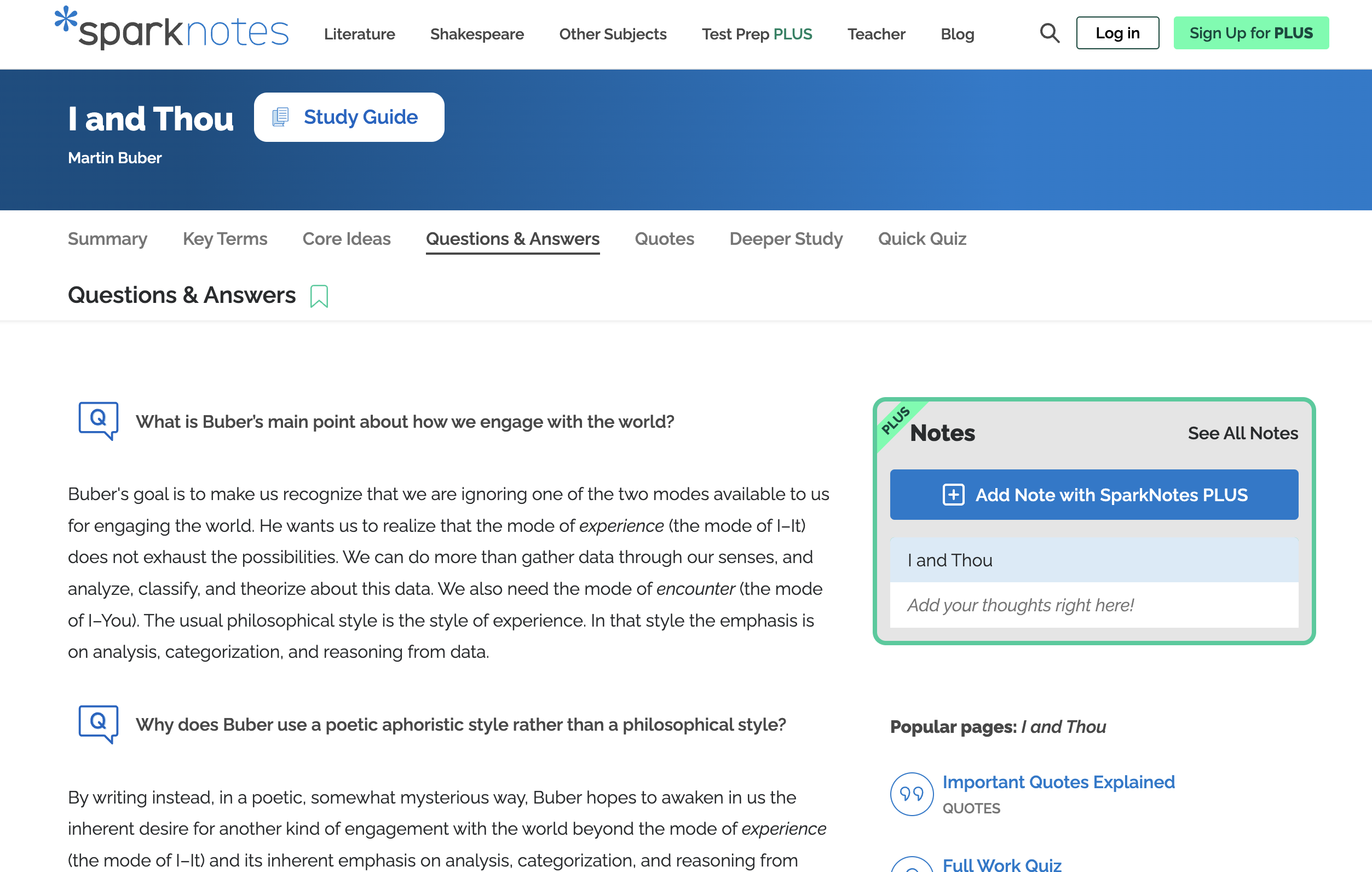Open the Literature navigation menu
The width and height of the screenshot is (1372, 872).
tap(359, 34)
